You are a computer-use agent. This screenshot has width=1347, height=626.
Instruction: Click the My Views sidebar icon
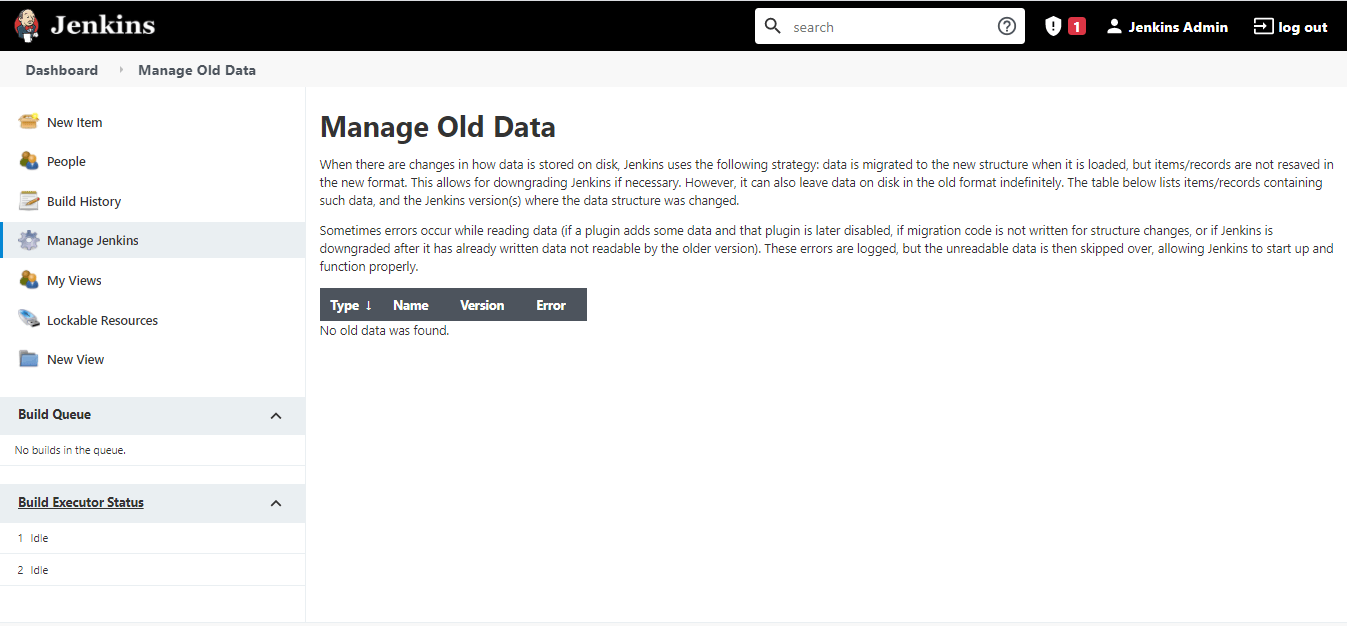pos(29,281)
